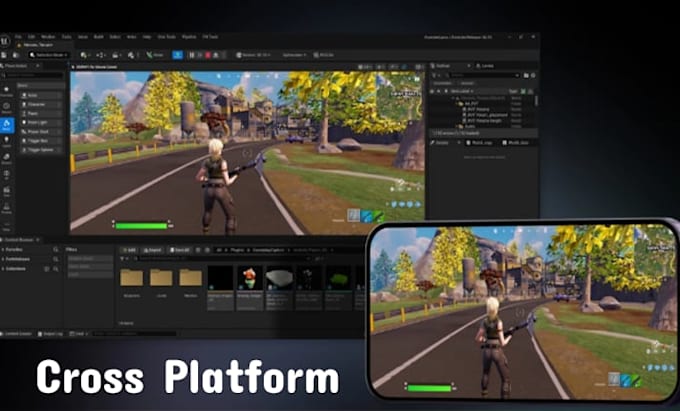Pause the running game session
The width and height of the screenshot is (680, 411).
pos(192,55)
